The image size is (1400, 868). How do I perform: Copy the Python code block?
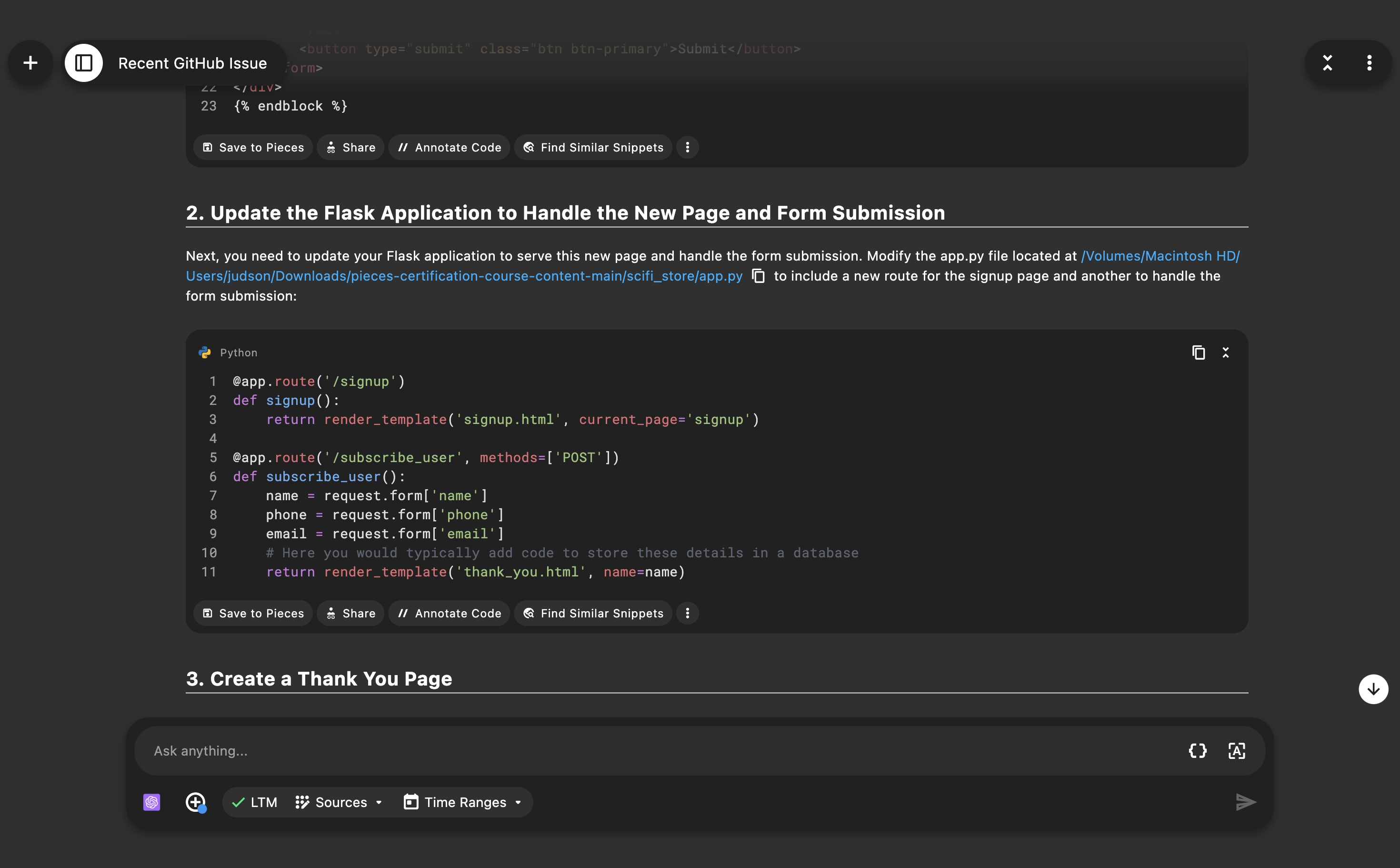click(x=1198, y=353)
